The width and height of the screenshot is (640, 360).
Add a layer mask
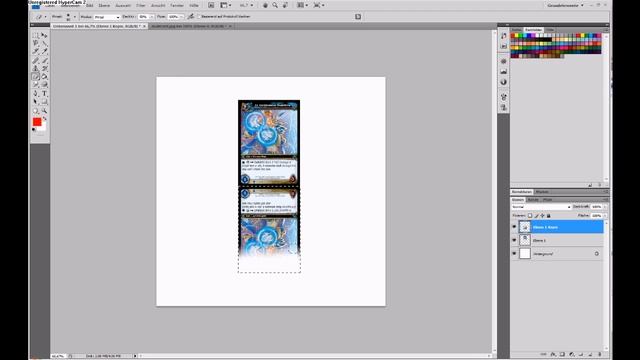(x=562, y=354)
